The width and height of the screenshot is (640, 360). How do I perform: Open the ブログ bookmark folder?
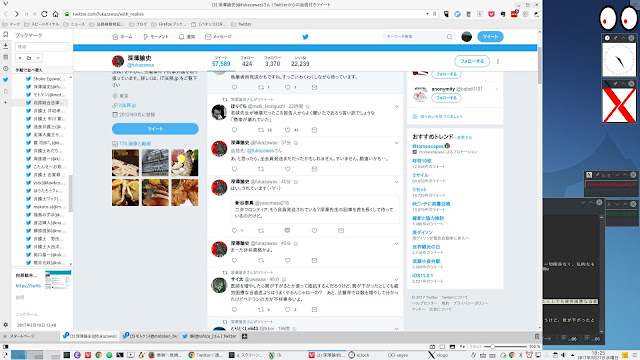point(138,24)
